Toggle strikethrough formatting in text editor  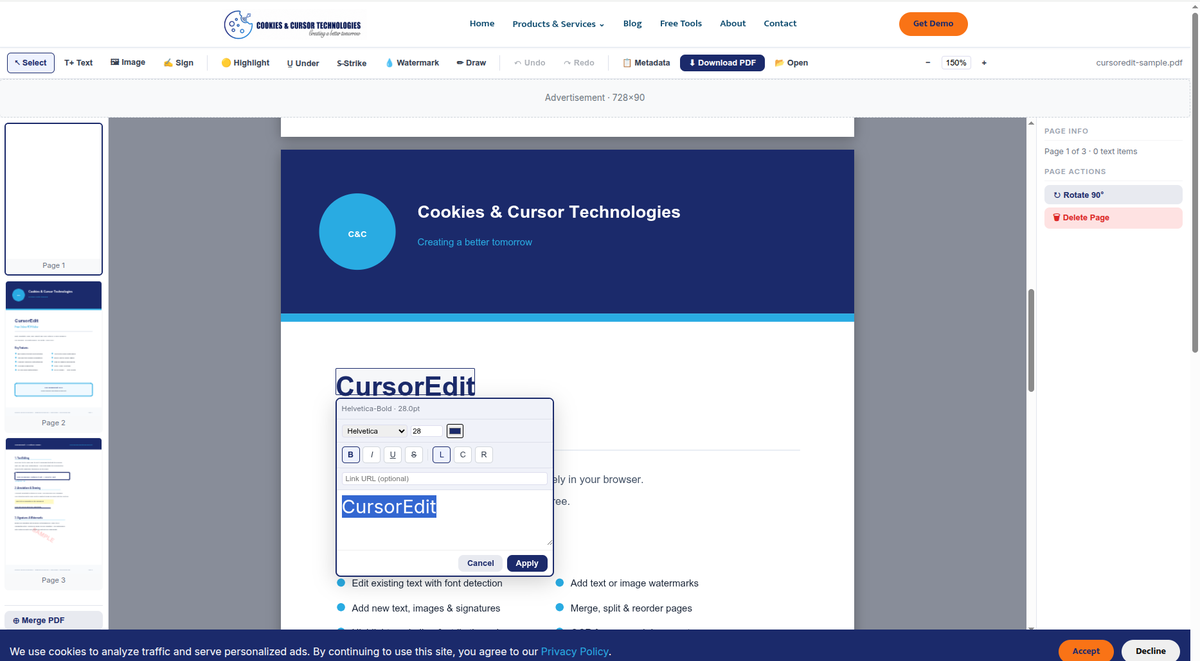point(414,455)
